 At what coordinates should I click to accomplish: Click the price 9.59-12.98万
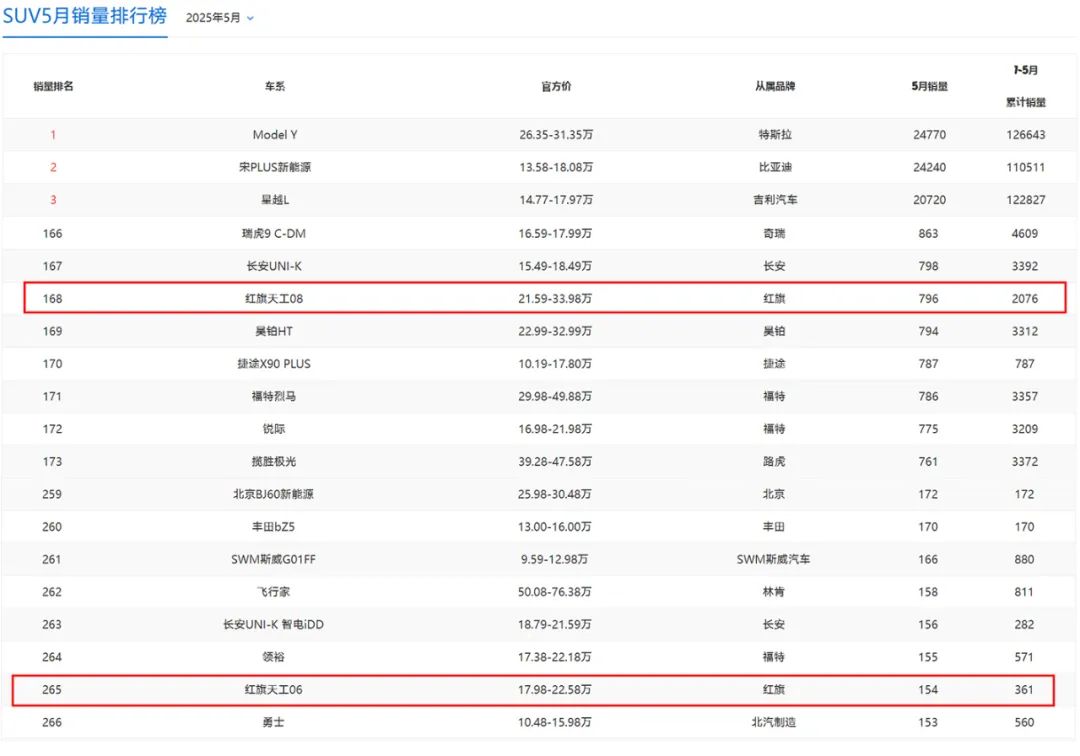(x=554, y=559)
